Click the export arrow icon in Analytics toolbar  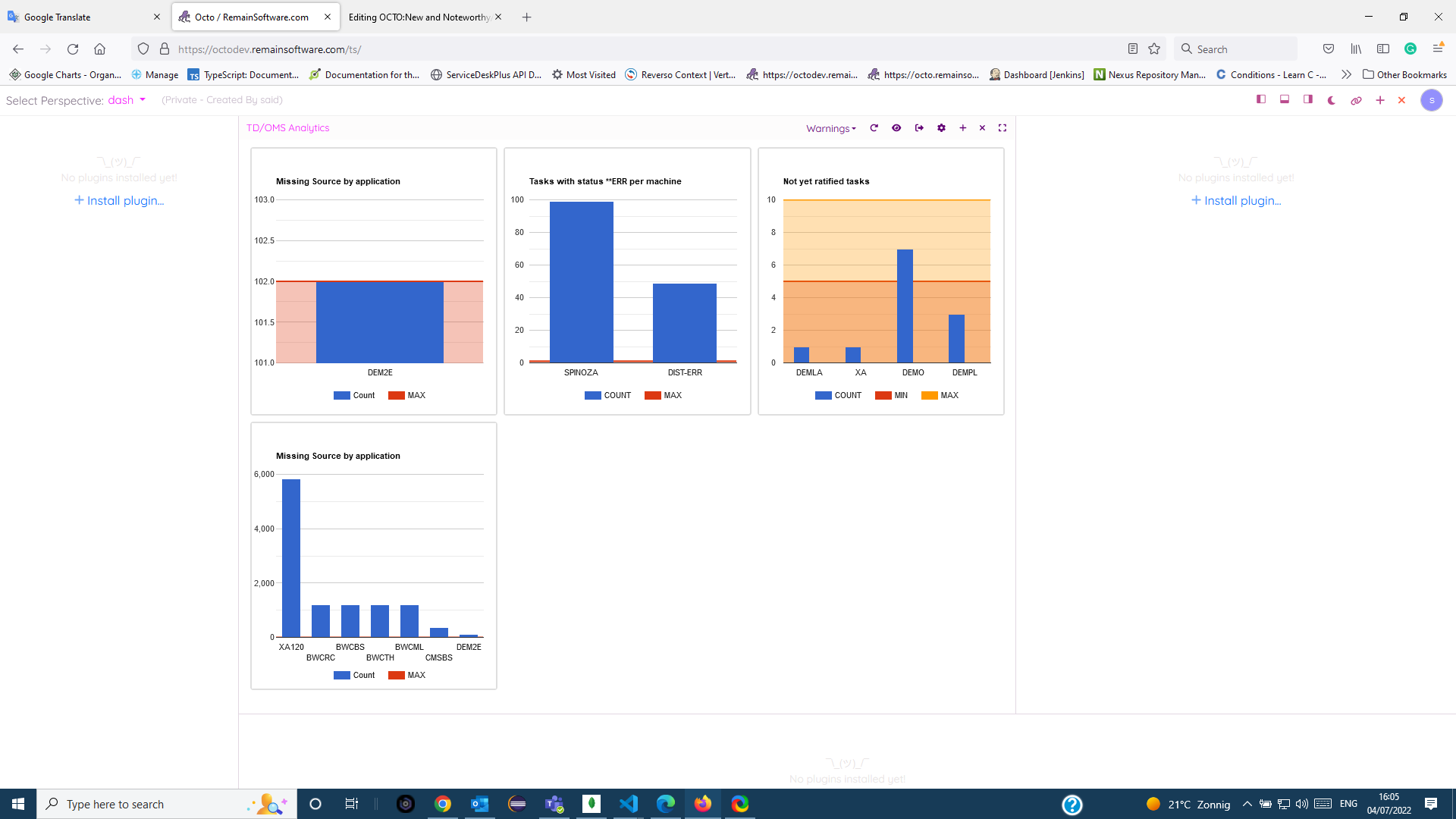point(919,128)
